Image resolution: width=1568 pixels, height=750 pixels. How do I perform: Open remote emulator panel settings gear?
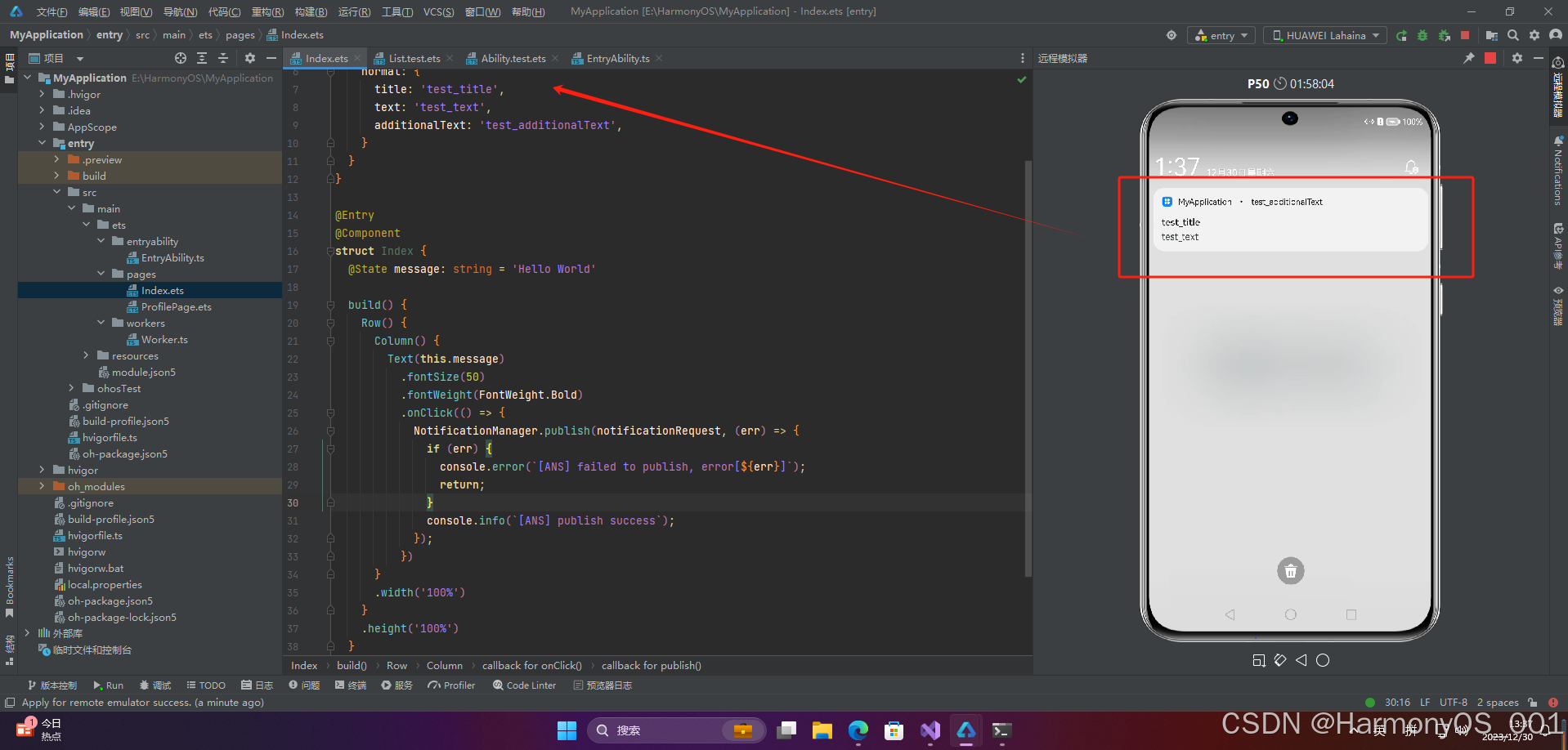tap(1517, 58)
